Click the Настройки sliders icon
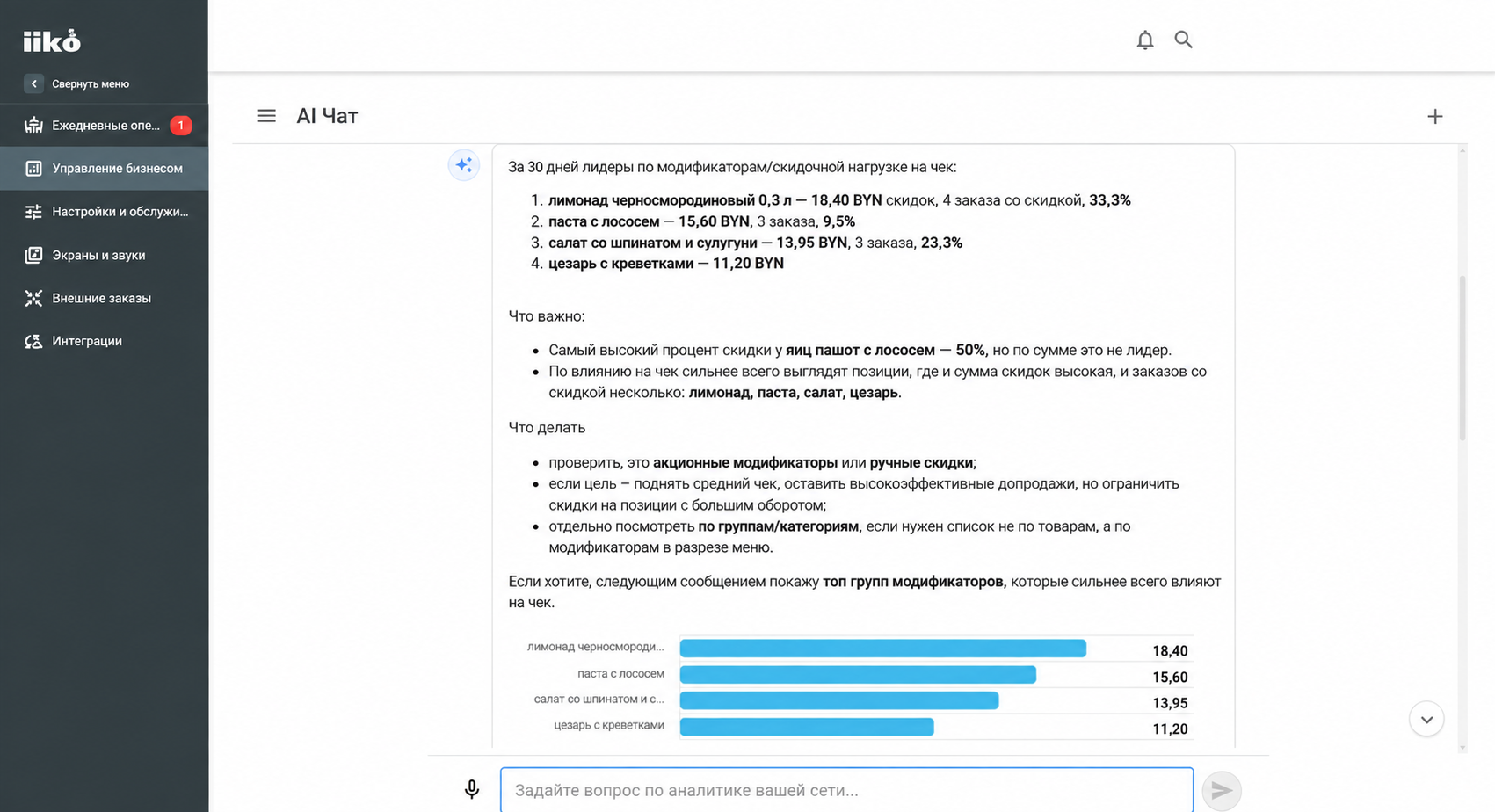The image size is (1495, 812). pyautogui.click(x=33, y=211)
